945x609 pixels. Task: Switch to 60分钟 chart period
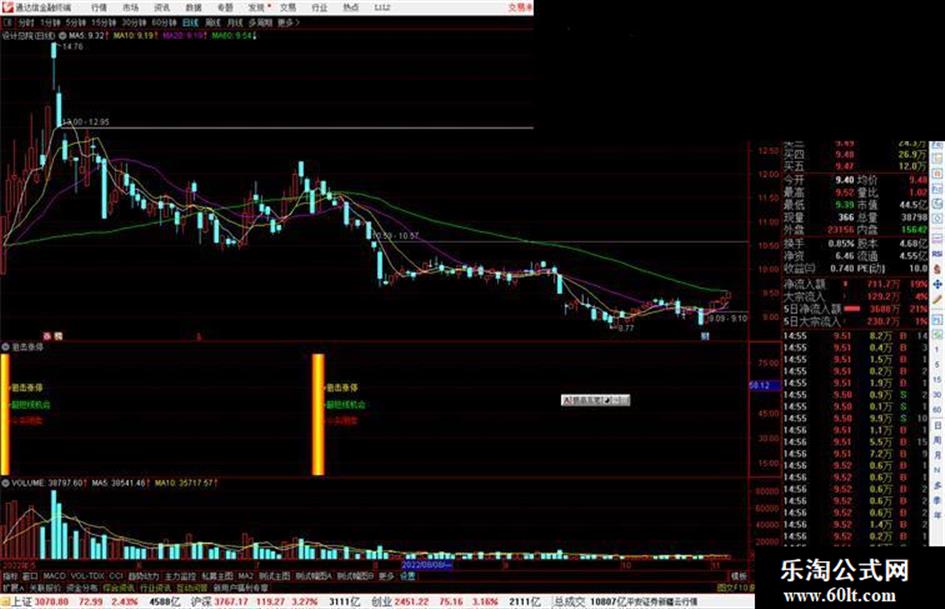pos(163,22)
